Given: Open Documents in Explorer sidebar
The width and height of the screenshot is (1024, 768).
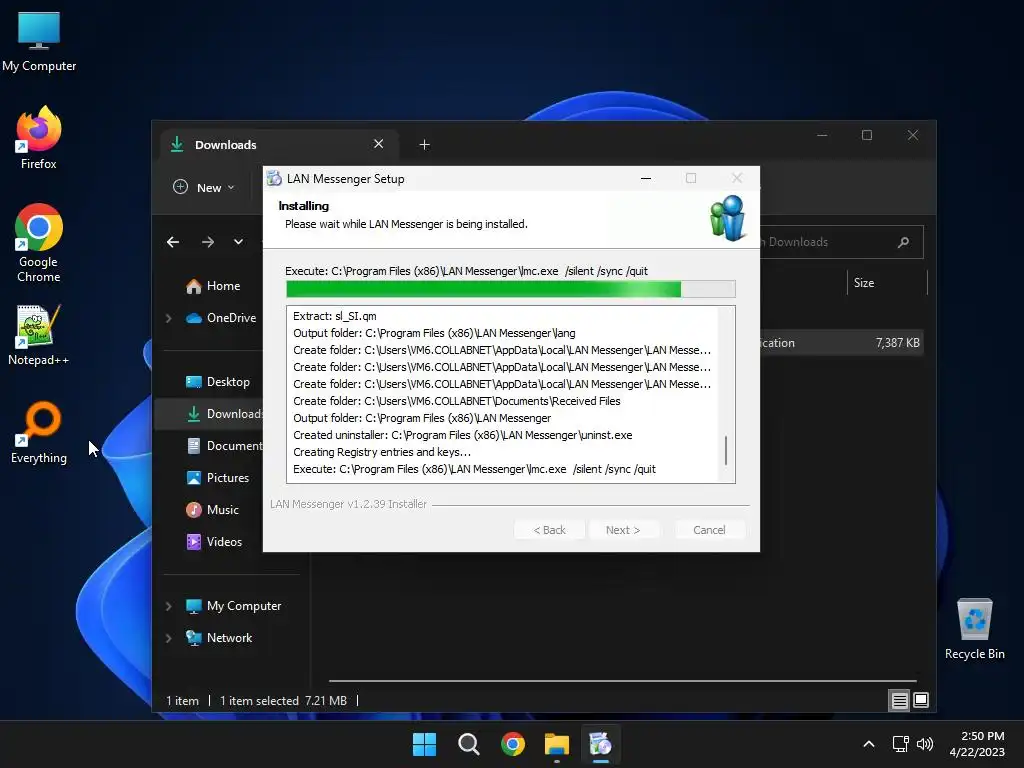Looking at the screenshot, I should pyautogui.click(x=225, y=446).
